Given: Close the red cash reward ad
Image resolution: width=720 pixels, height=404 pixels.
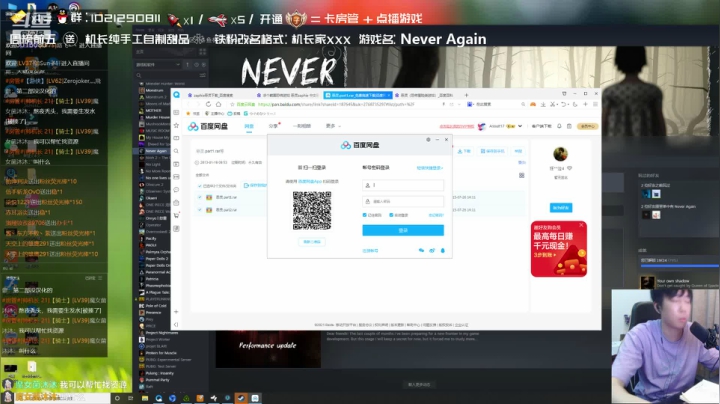Looking at the screenshot, I should (x=581, y=225).
